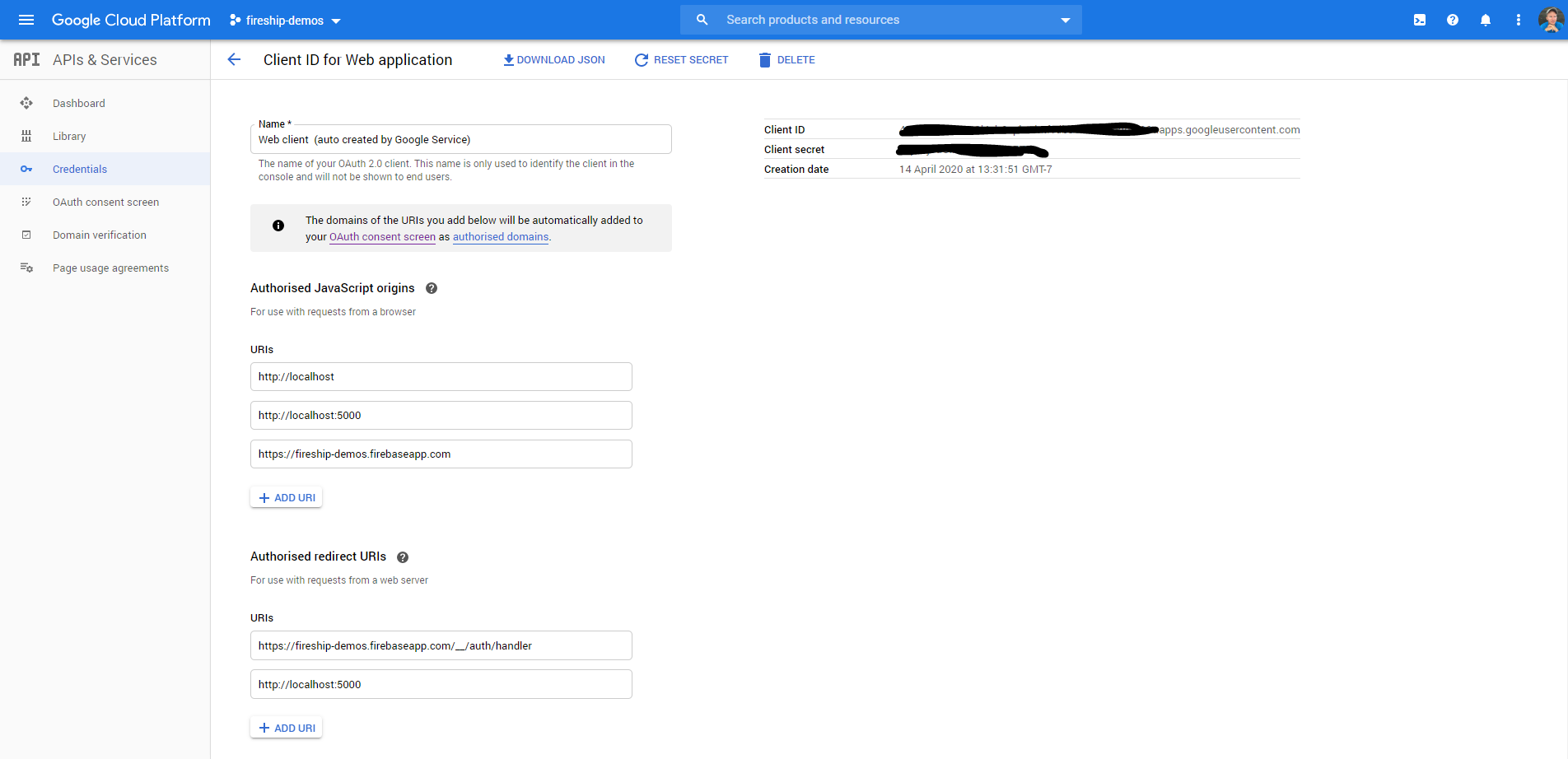Delete this OAuth client

click(x=786, y=60)
